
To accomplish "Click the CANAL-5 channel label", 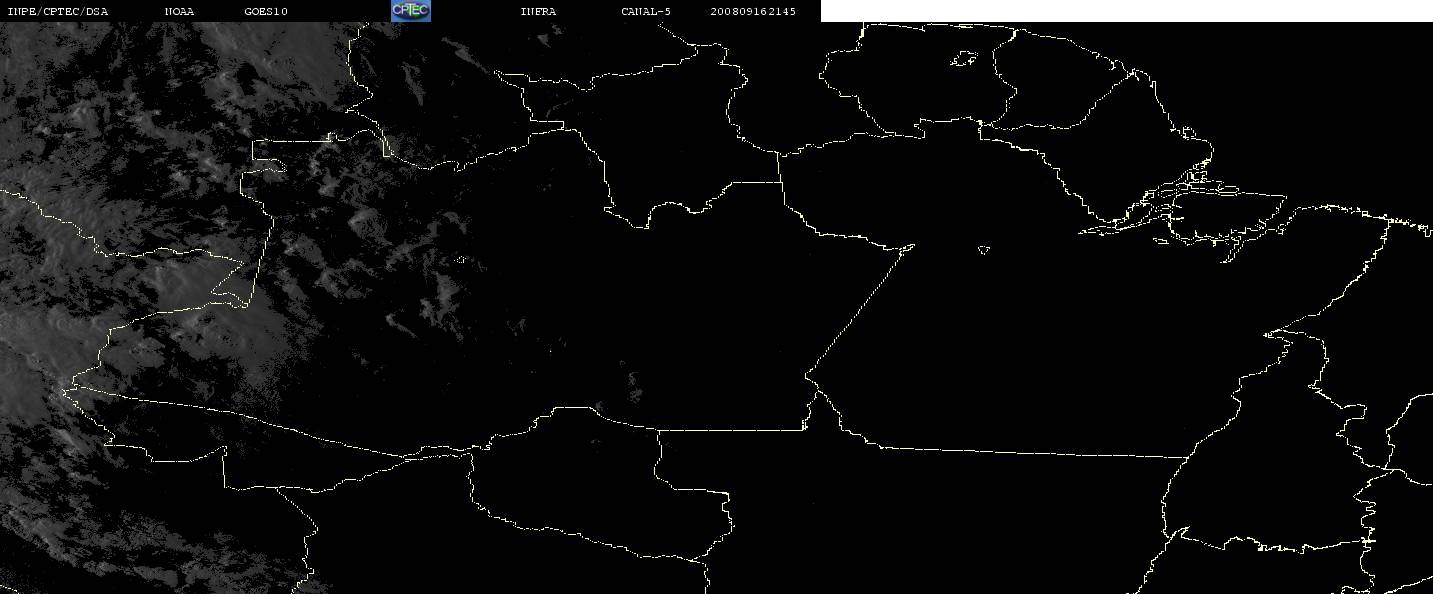I will (646, 12).
